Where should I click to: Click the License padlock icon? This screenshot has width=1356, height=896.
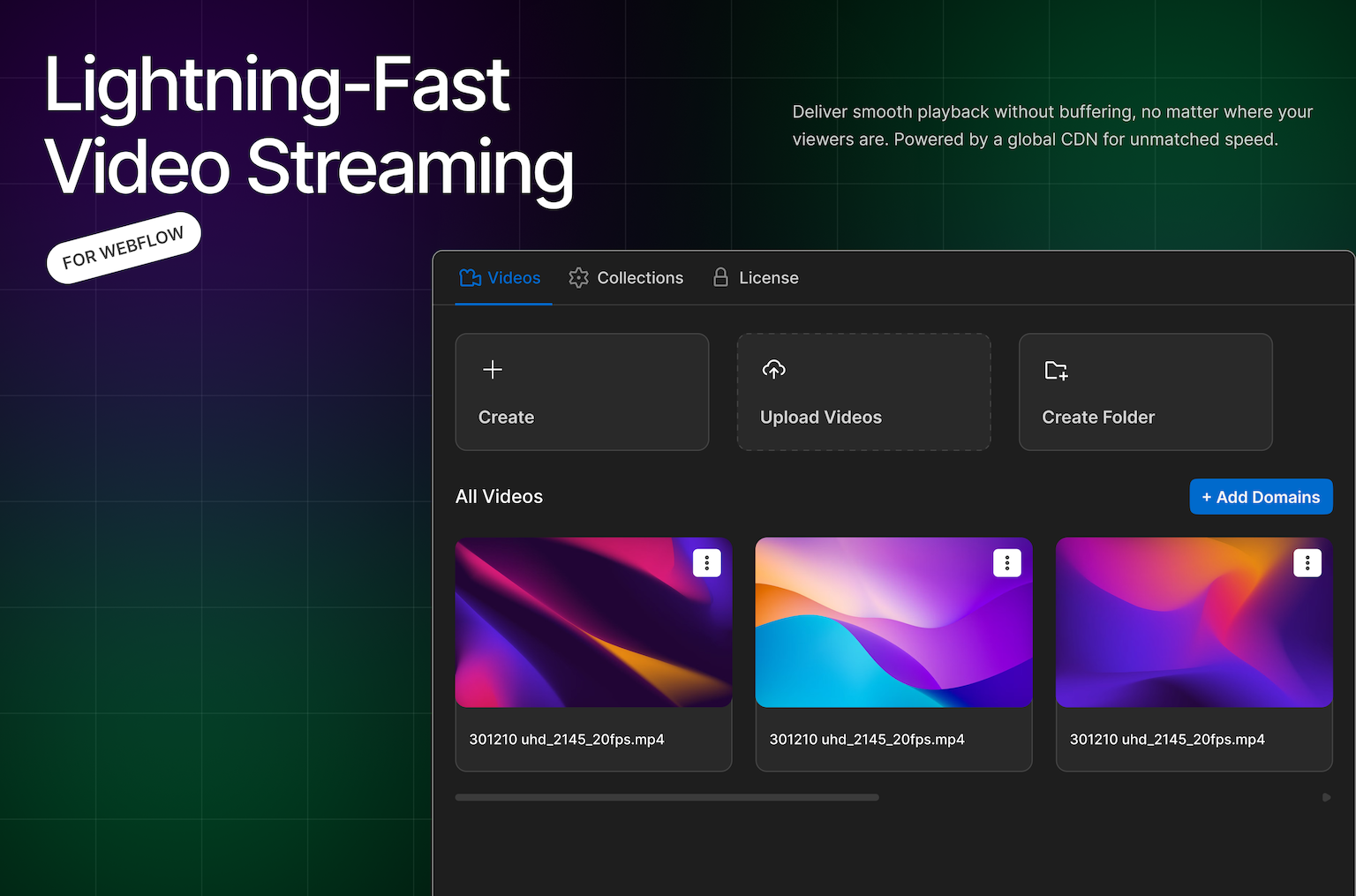coord(720,277)
